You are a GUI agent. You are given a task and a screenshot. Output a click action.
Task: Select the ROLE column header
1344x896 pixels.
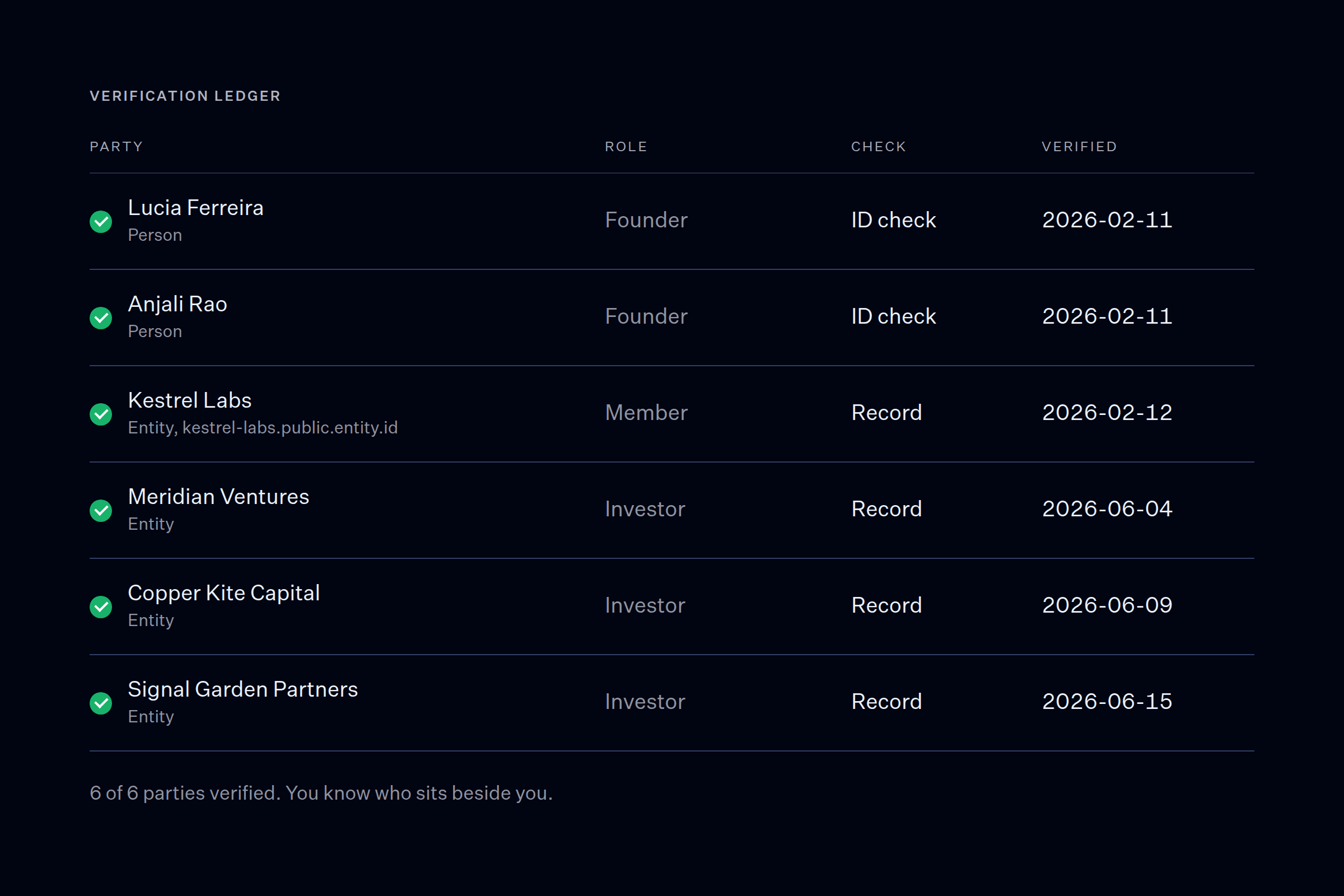pyautogui.click(x=626, y=147)
